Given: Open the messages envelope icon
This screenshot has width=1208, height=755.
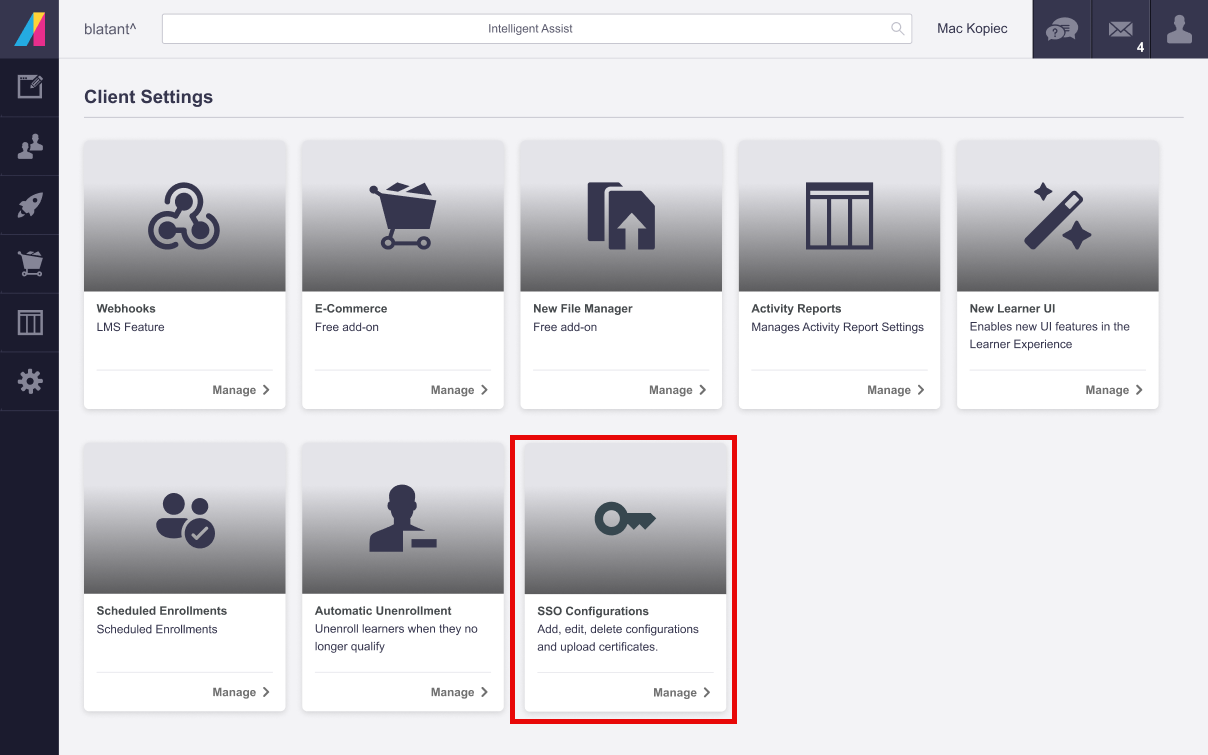Looking at the screenshot, I should tap(1120, 29).
